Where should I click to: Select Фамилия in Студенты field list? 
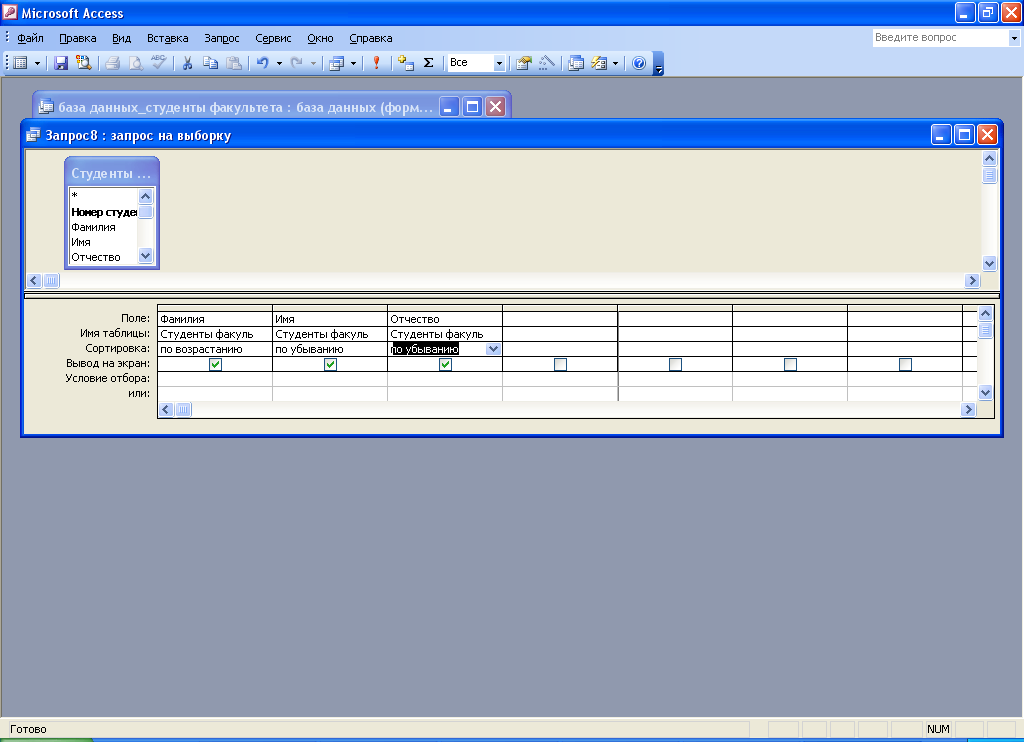[93, 227]
